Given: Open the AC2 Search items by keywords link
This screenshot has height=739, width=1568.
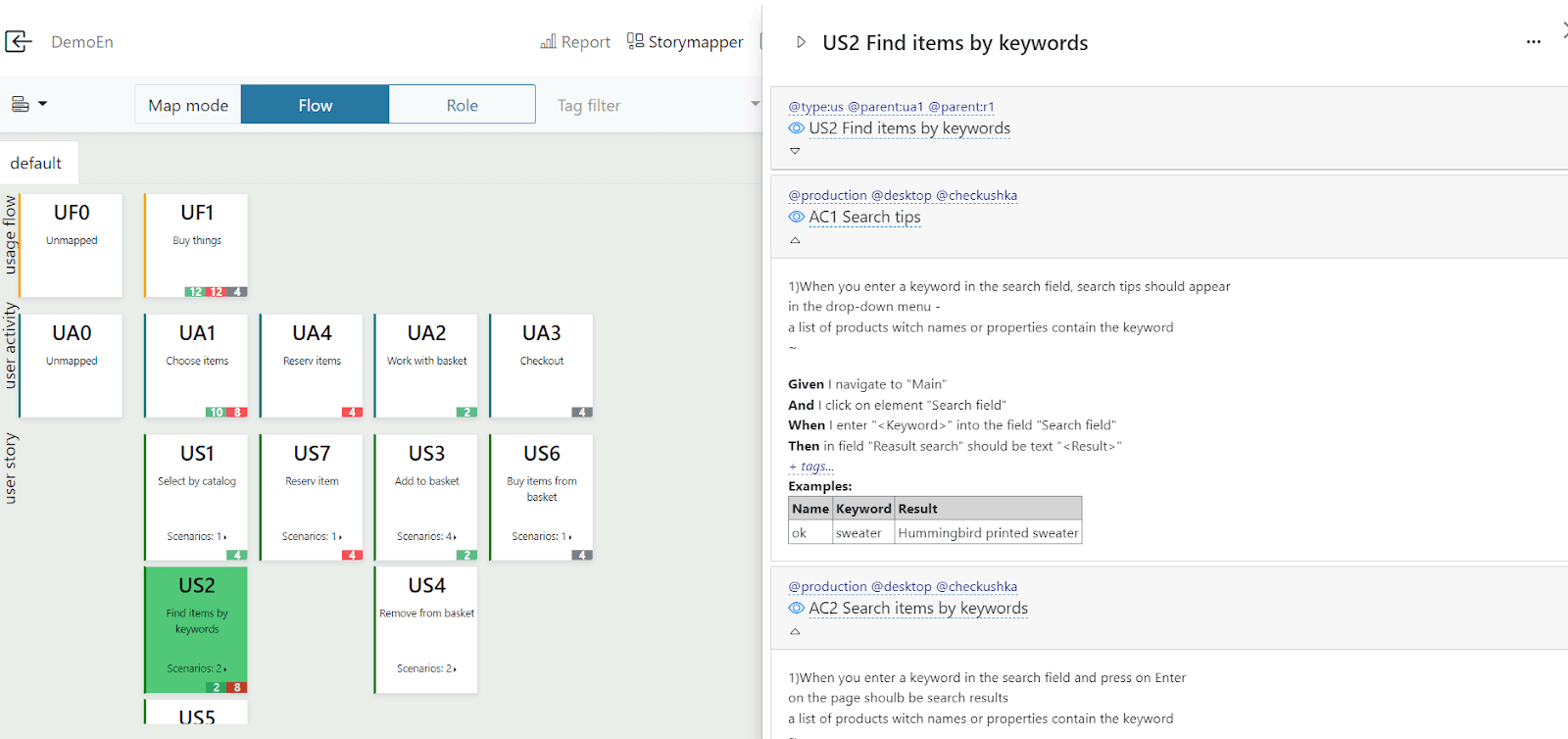Looking at the screenshot, I should tap(918, 608).
